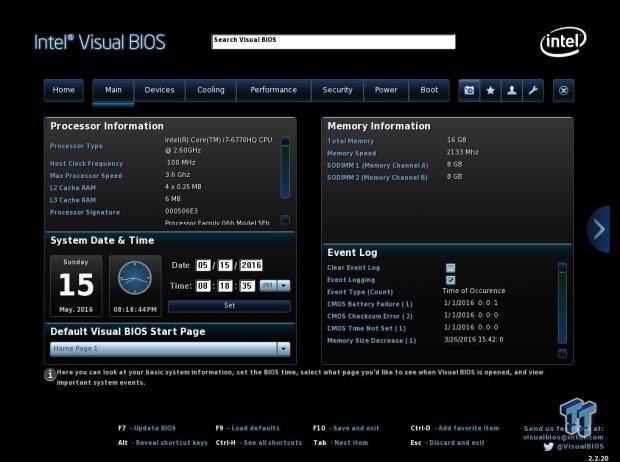Click the Tab Next item hint

click(340, 443)
